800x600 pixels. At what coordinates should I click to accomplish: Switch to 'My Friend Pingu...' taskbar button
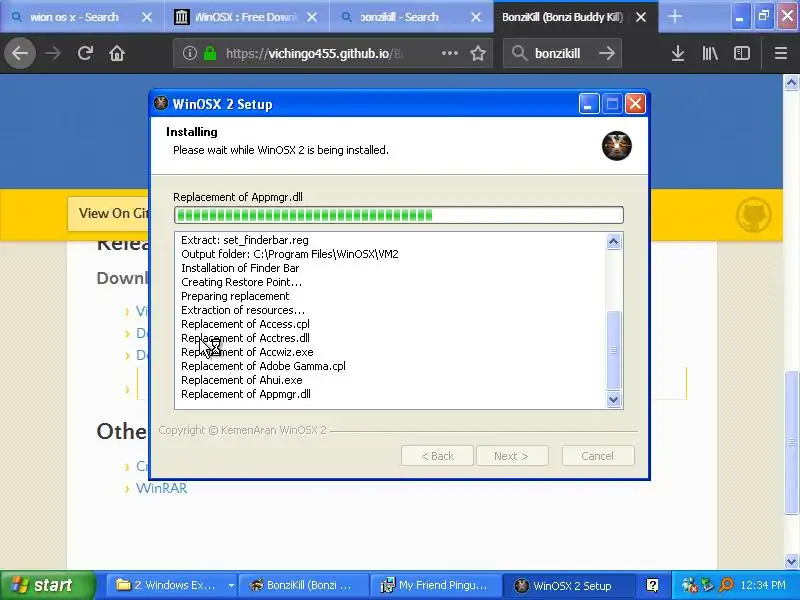coord(436,585)
